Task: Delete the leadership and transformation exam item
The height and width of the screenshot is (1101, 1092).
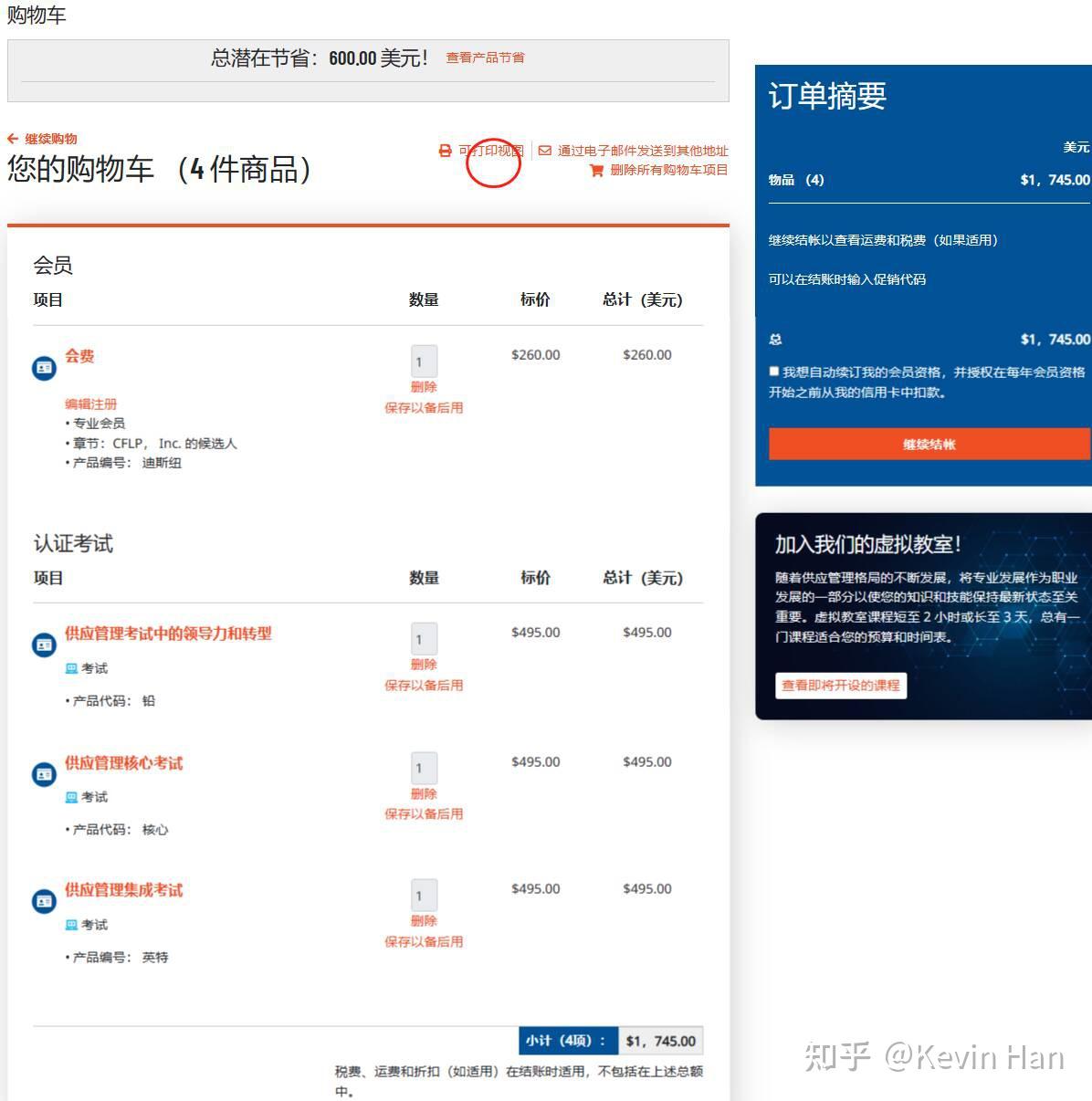Action: pos(424,665)
